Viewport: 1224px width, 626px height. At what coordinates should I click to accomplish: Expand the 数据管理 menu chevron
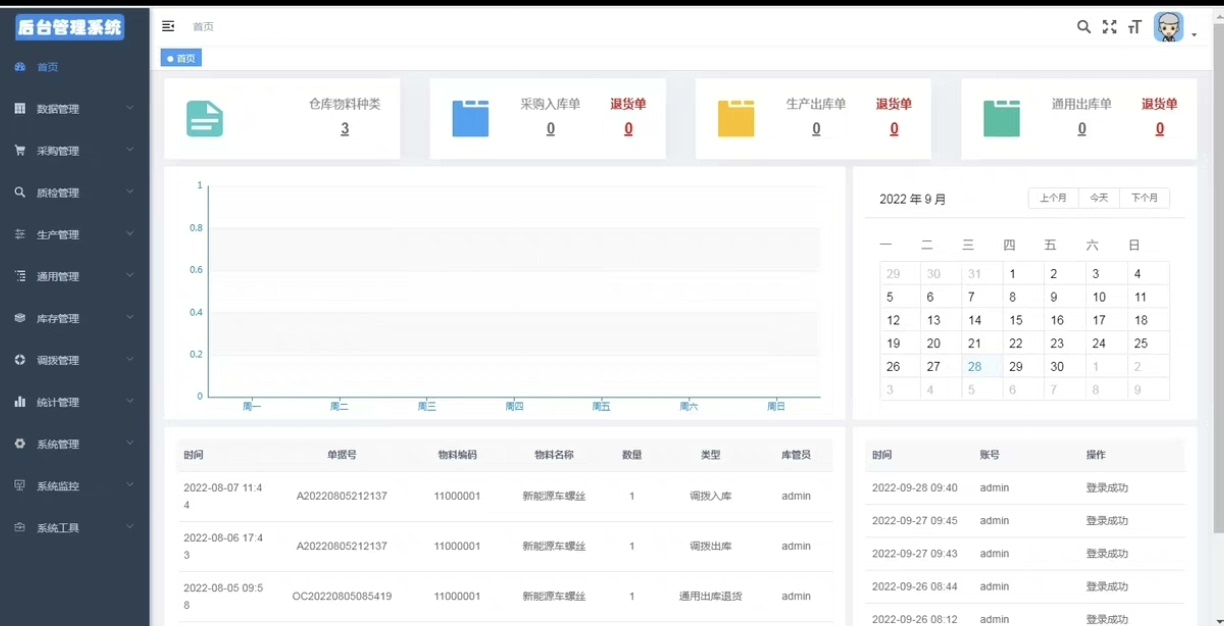tap(130, 108)
